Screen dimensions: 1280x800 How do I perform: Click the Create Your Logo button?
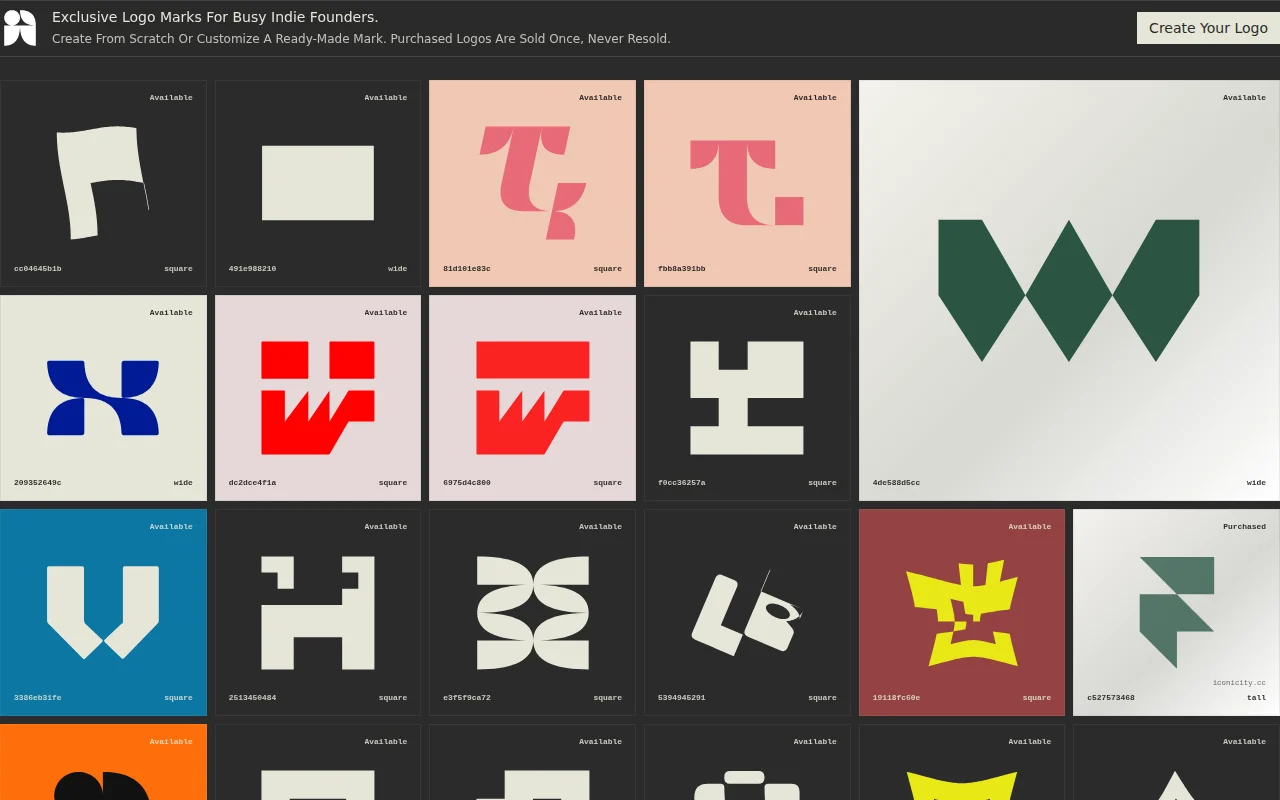pos(1208,28)
